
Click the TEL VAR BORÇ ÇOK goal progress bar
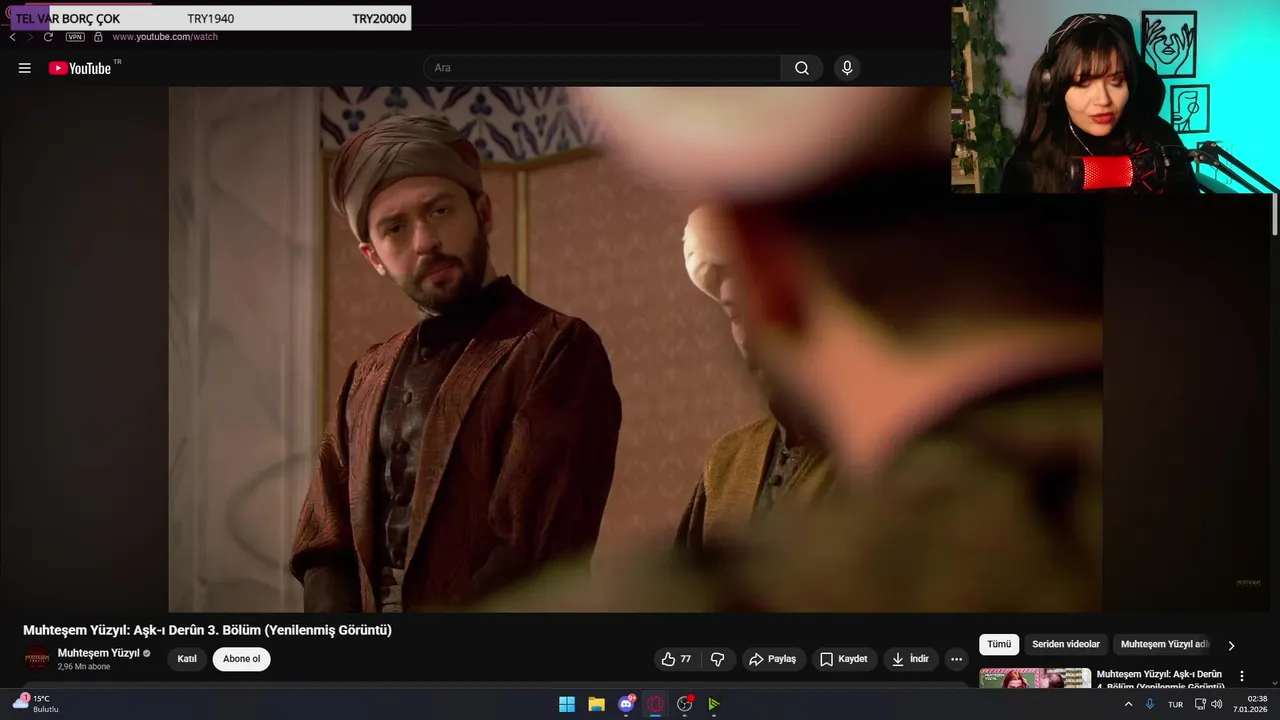pos(211,18)
